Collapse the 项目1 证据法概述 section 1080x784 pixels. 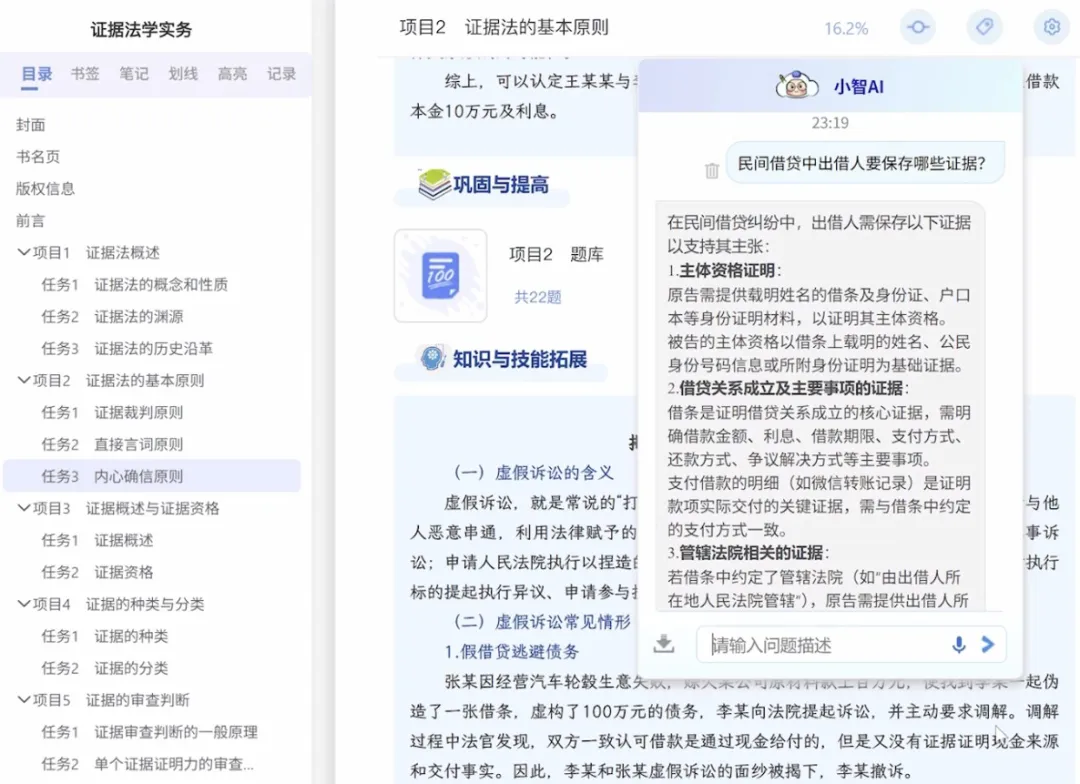pyautogui.click(x=23, y=252)
